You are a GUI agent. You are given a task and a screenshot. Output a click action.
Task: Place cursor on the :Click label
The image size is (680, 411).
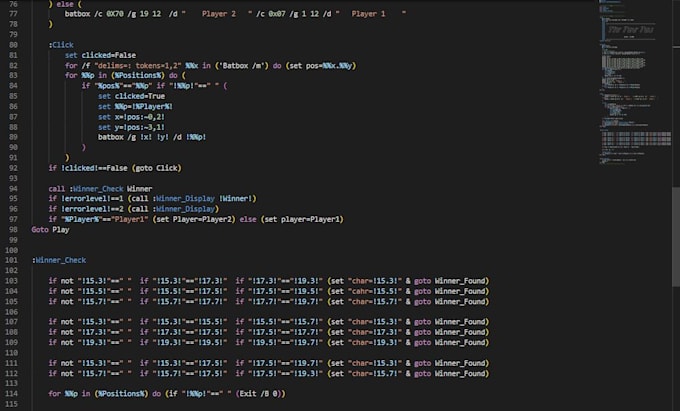pos(61,45)
